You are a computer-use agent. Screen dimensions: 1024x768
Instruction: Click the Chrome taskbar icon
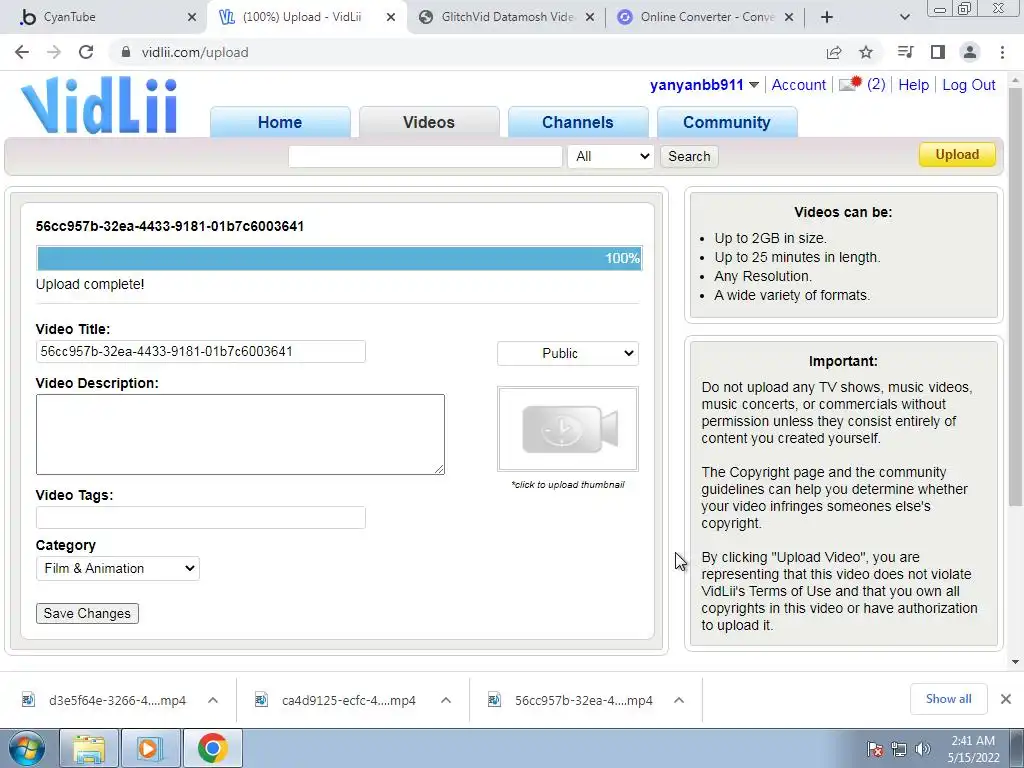(213, 748)
